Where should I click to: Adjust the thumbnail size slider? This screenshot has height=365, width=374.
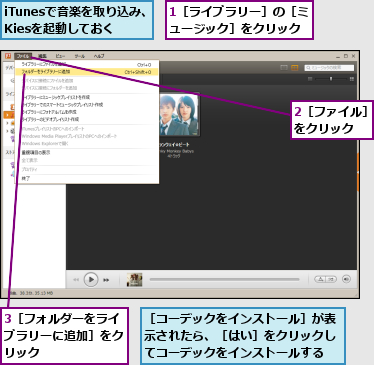tap(331, 79)
